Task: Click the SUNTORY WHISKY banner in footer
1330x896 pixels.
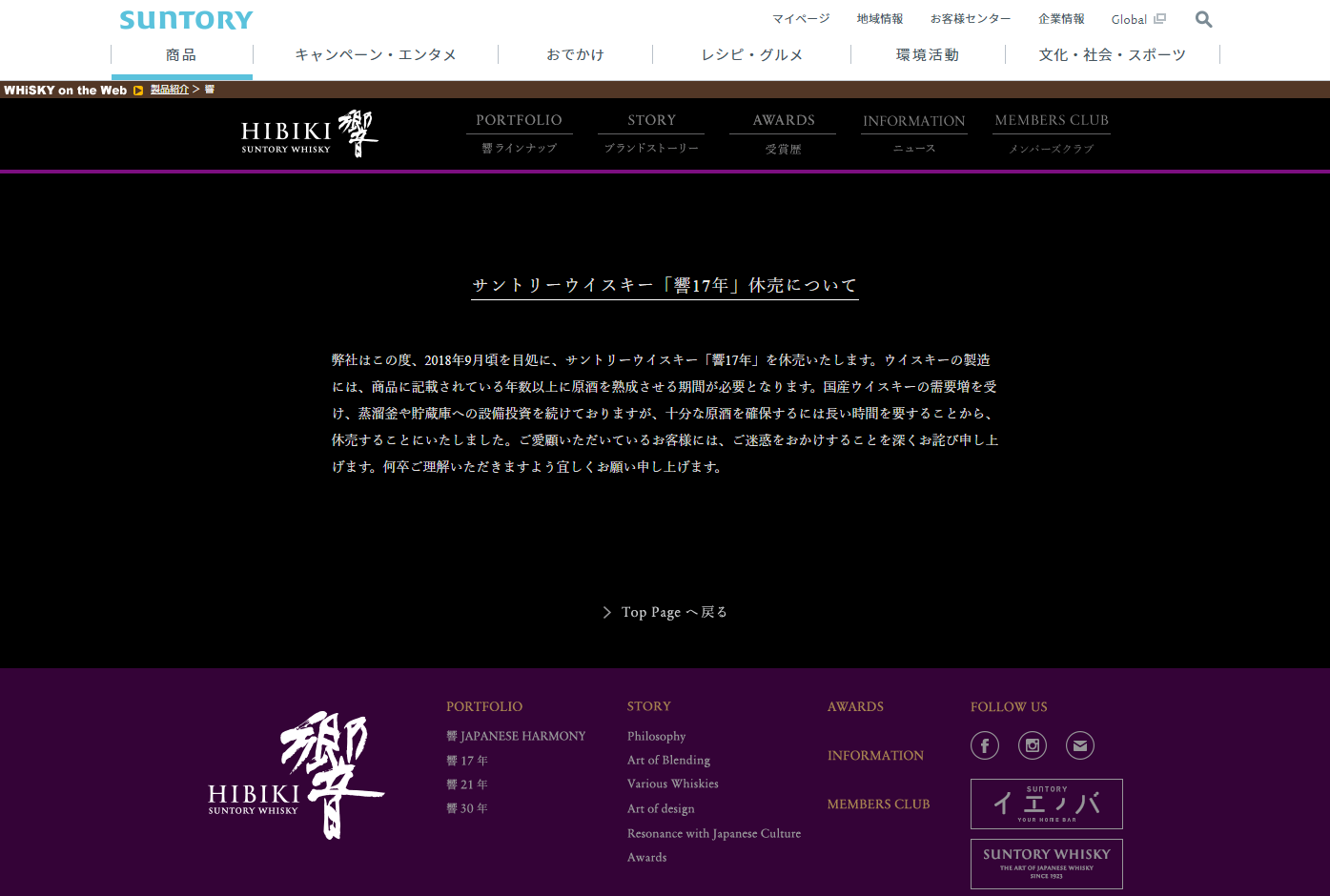Action: pos(1047,864)
